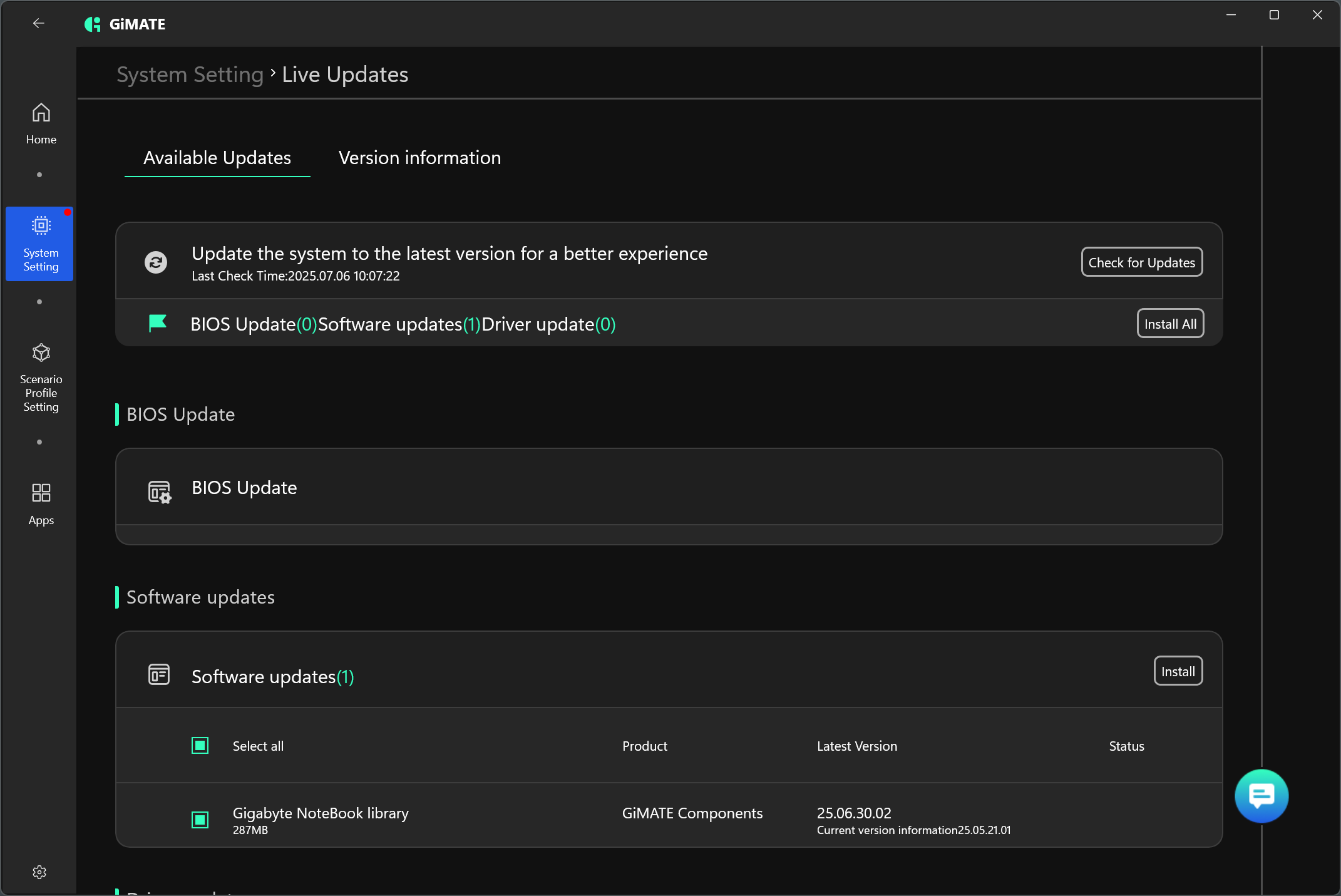Click System Setting breadcrumb link

[x=190, y=75]
